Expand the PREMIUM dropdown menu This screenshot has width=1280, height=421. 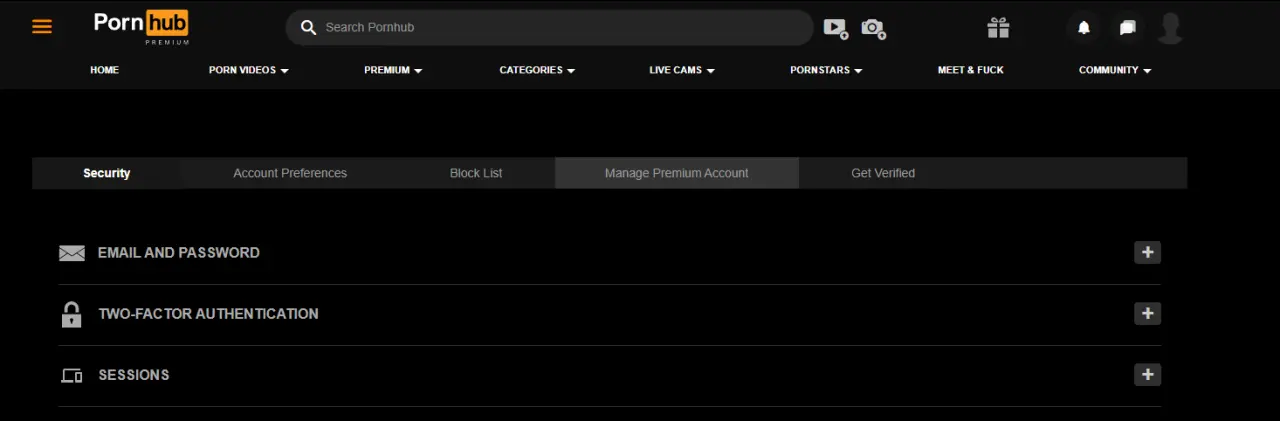click(x=393, y=70)
